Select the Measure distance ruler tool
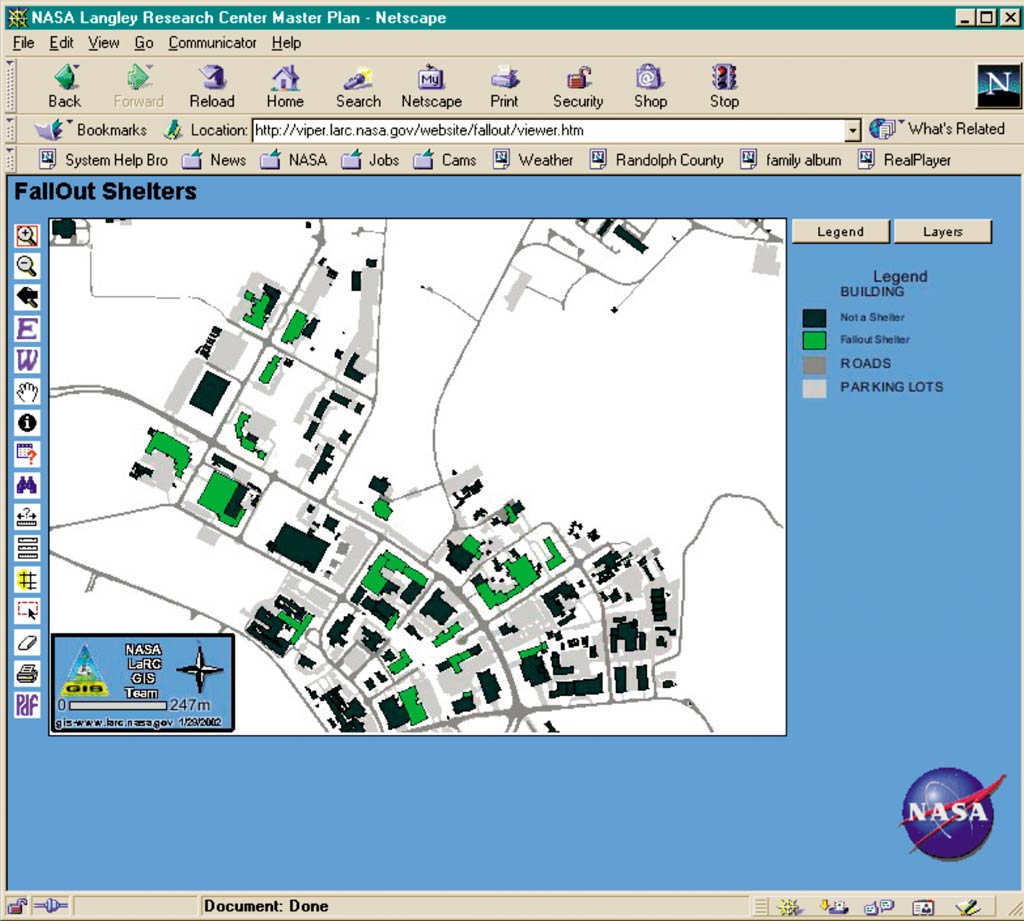 coord(27,516)
